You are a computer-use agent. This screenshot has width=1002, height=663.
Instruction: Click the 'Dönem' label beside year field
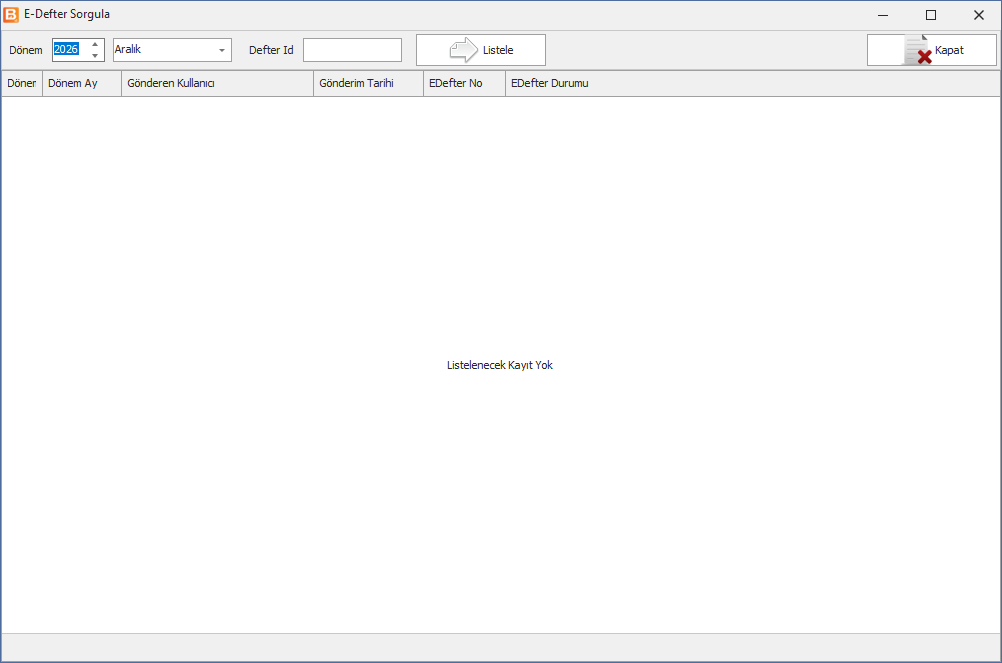(26, 50)
